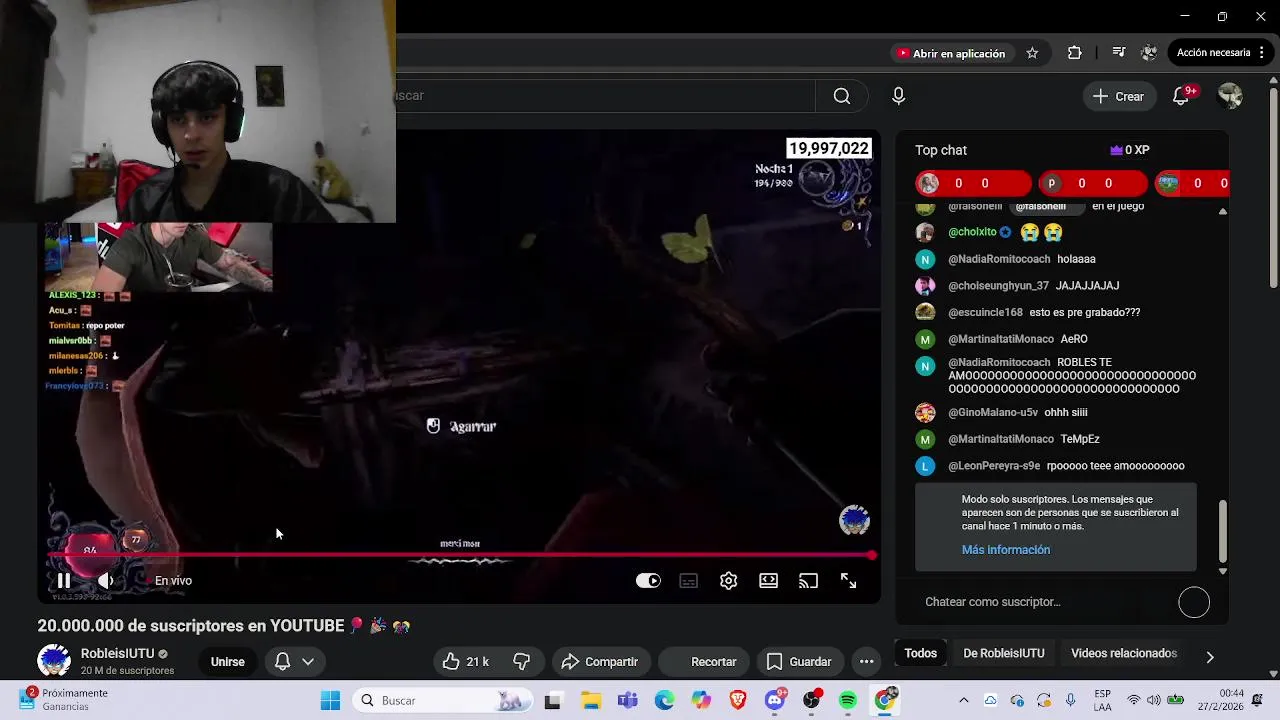This screenshot has width=1280, height=720.
Task: Show more chips with right arrow
Action: click(x=1209, y=657)
